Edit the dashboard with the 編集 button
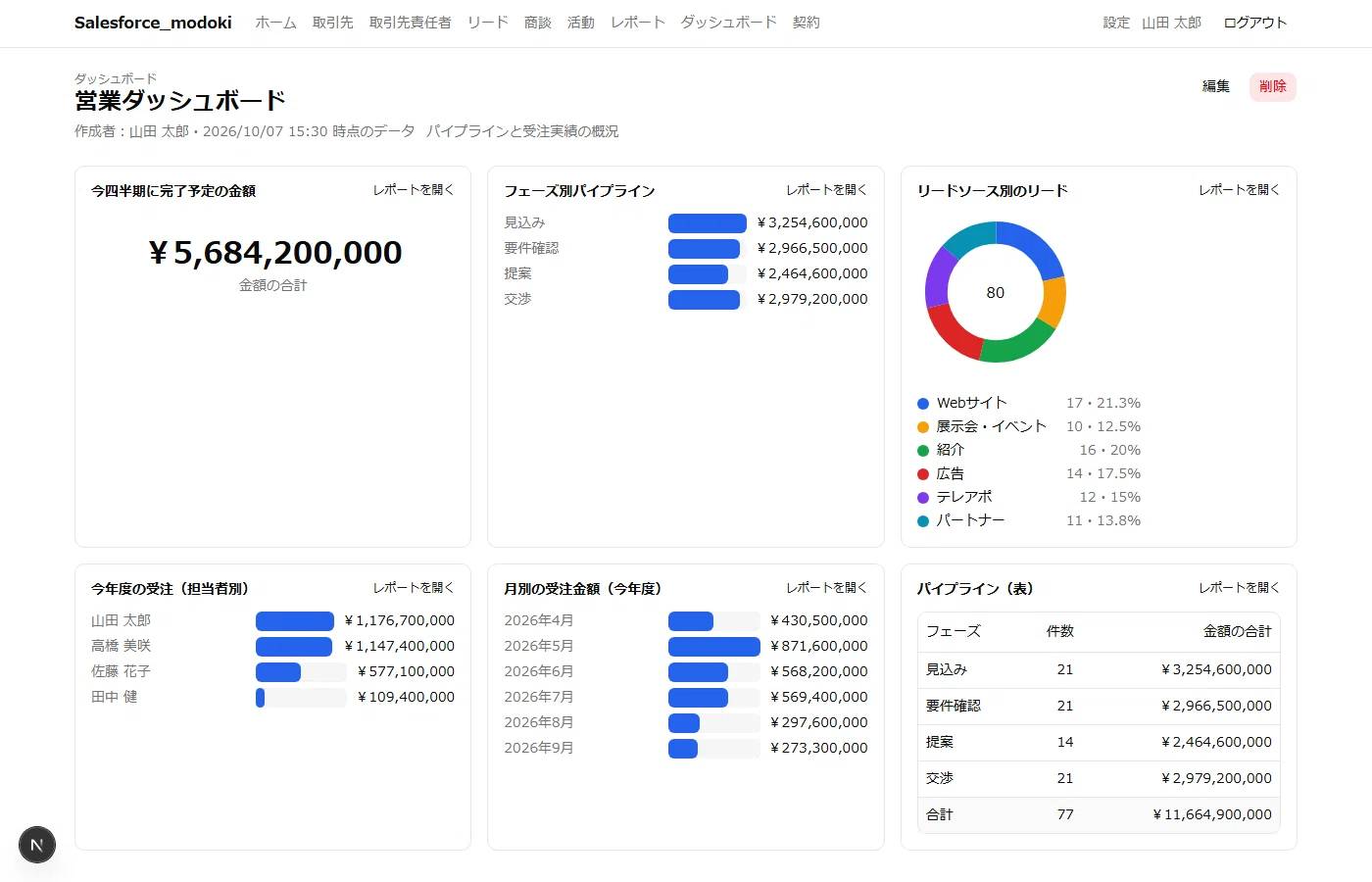This screenshot has width=1372, height=882. (x=1216, y=86)
